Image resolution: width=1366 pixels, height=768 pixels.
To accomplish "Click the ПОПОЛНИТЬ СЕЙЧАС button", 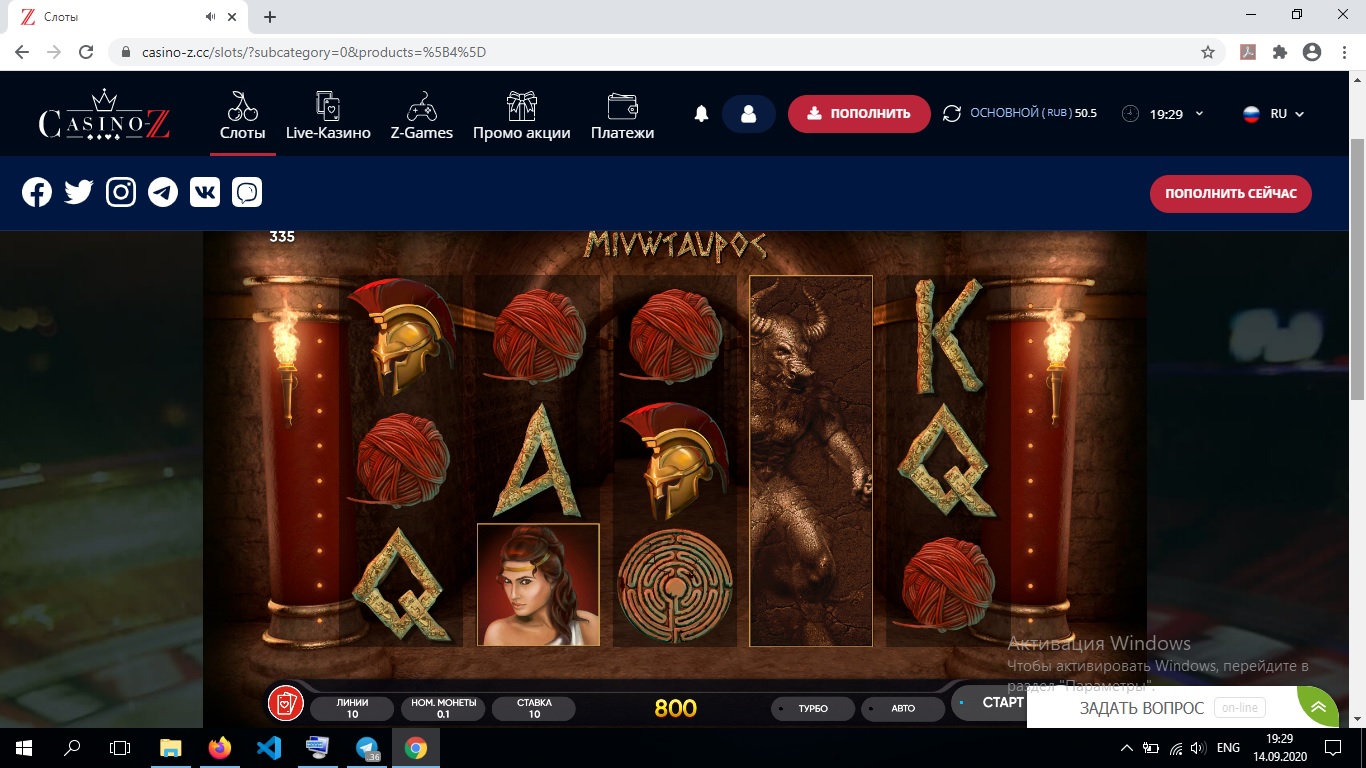I will [1230, 193].
